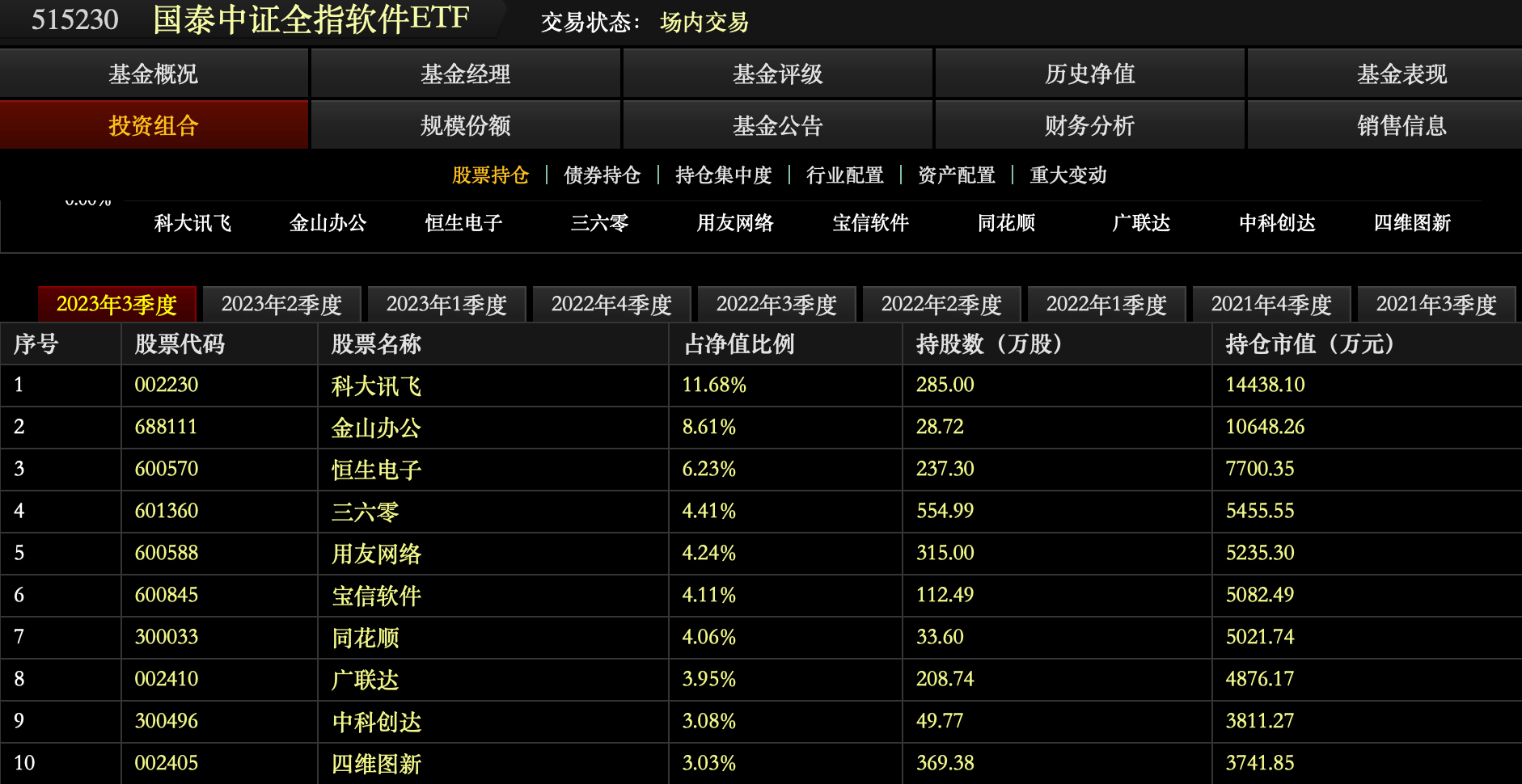This screenshot has width=1522, height=784.
Task: Open the 历史净值 tab
Action: (x=1090, y=74)
